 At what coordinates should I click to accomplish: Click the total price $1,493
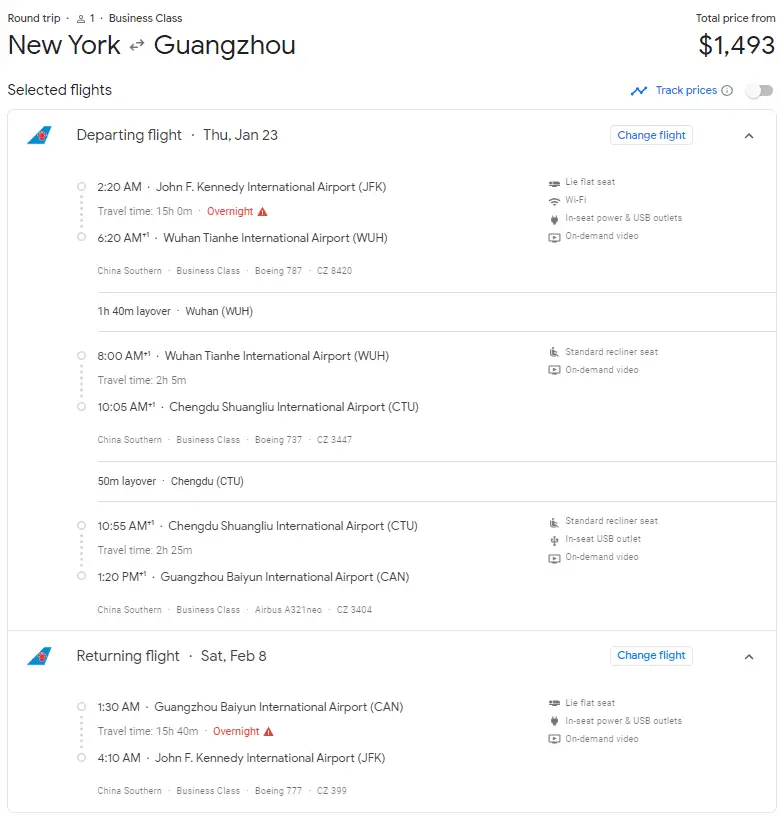click(736, 45)
